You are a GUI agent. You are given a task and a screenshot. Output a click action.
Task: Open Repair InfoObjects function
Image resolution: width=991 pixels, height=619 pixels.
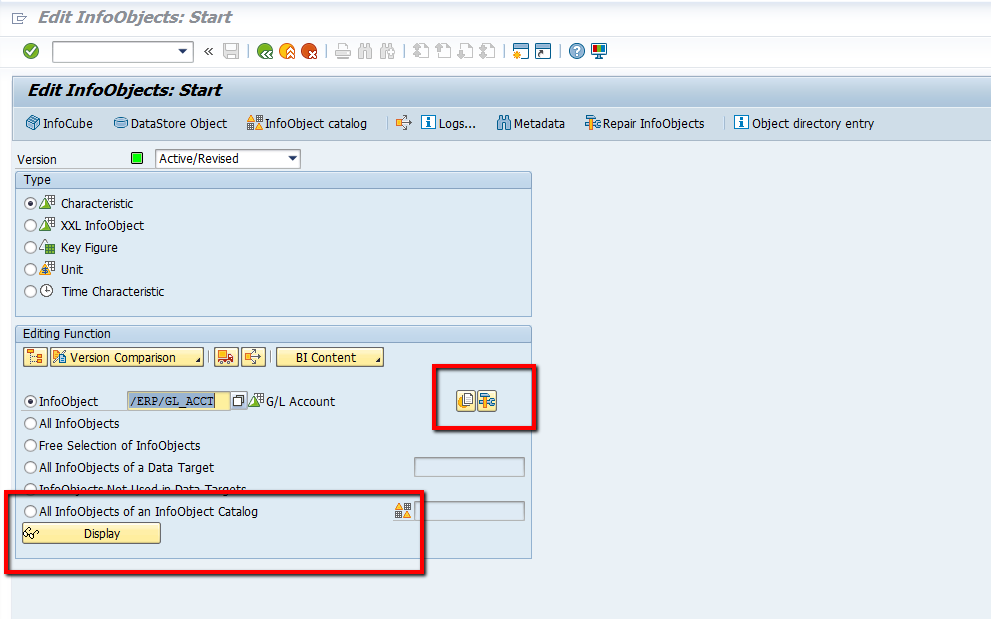pyautogui.click(x=646, y=123)
